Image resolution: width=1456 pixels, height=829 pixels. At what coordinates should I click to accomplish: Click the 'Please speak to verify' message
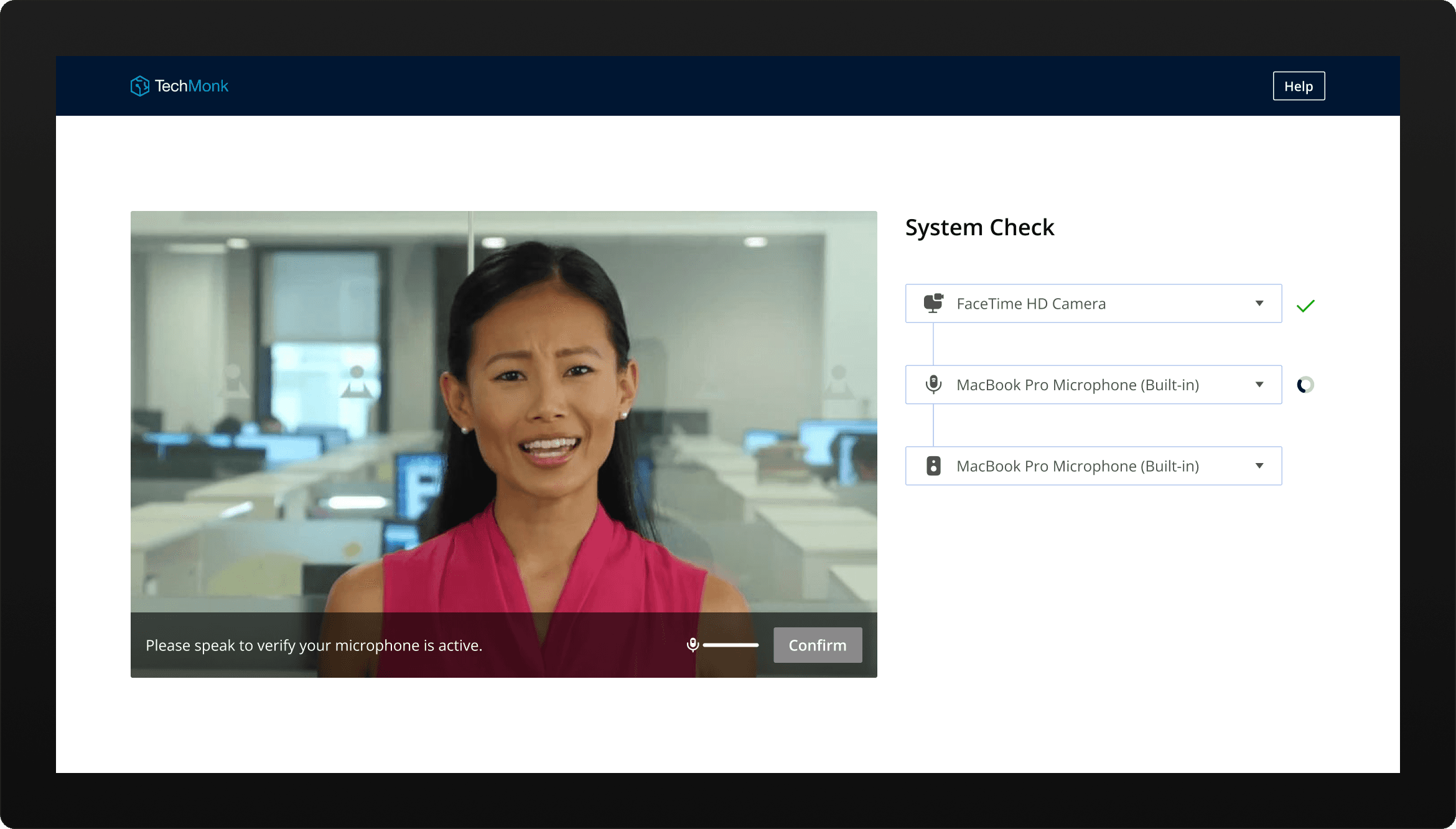coord(314,645)
